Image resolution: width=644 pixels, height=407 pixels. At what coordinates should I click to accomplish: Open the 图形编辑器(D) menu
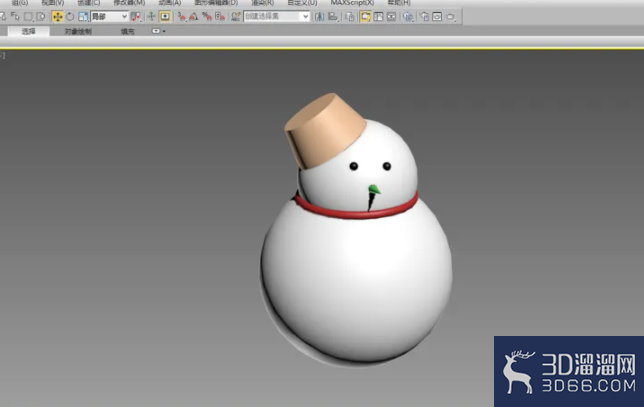pyautogui.click(x=216, y=2)
